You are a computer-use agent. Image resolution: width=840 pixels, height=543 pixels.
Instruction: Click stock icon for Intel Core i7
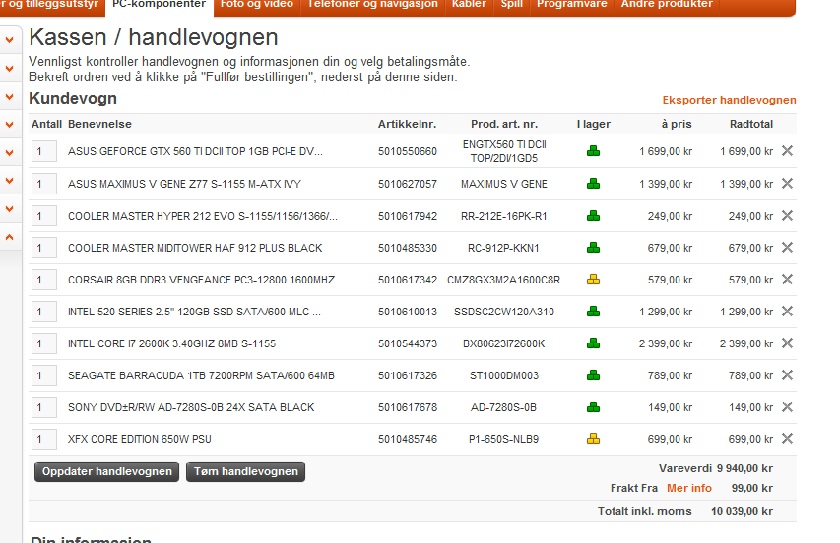594,343
